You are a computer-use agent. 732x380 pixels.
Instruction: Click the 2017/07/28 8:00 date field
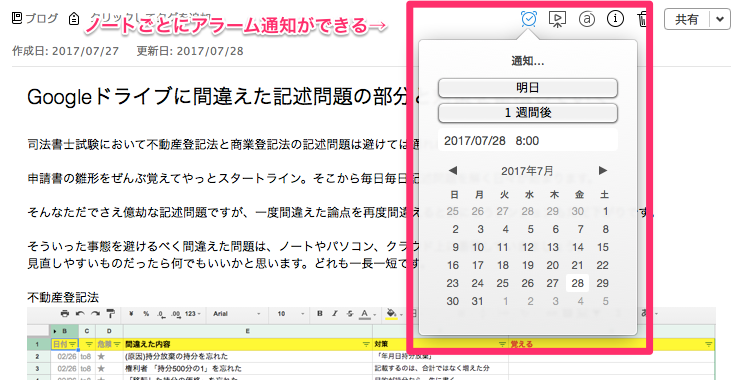click(528, 141)
